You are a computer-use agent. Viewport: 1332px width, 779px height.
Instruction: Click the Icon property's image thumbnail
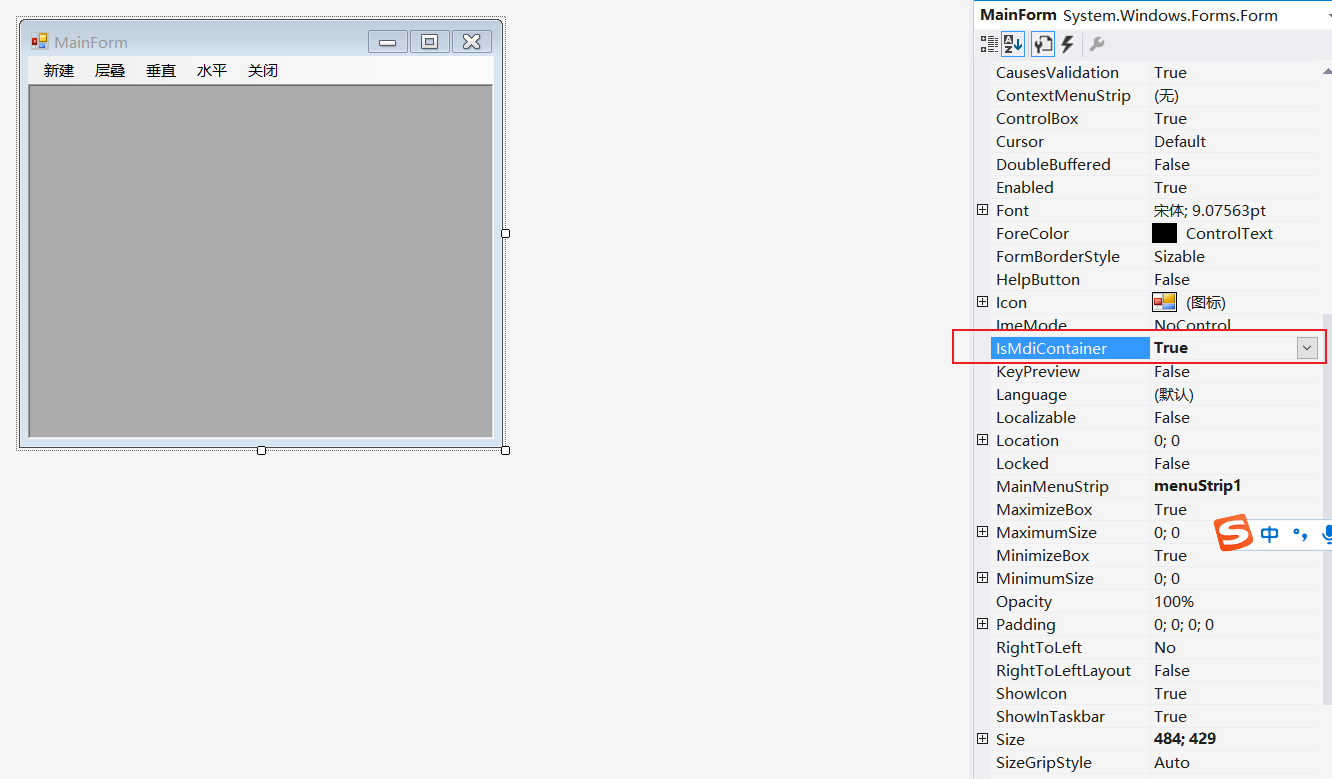coord(1164,302)
